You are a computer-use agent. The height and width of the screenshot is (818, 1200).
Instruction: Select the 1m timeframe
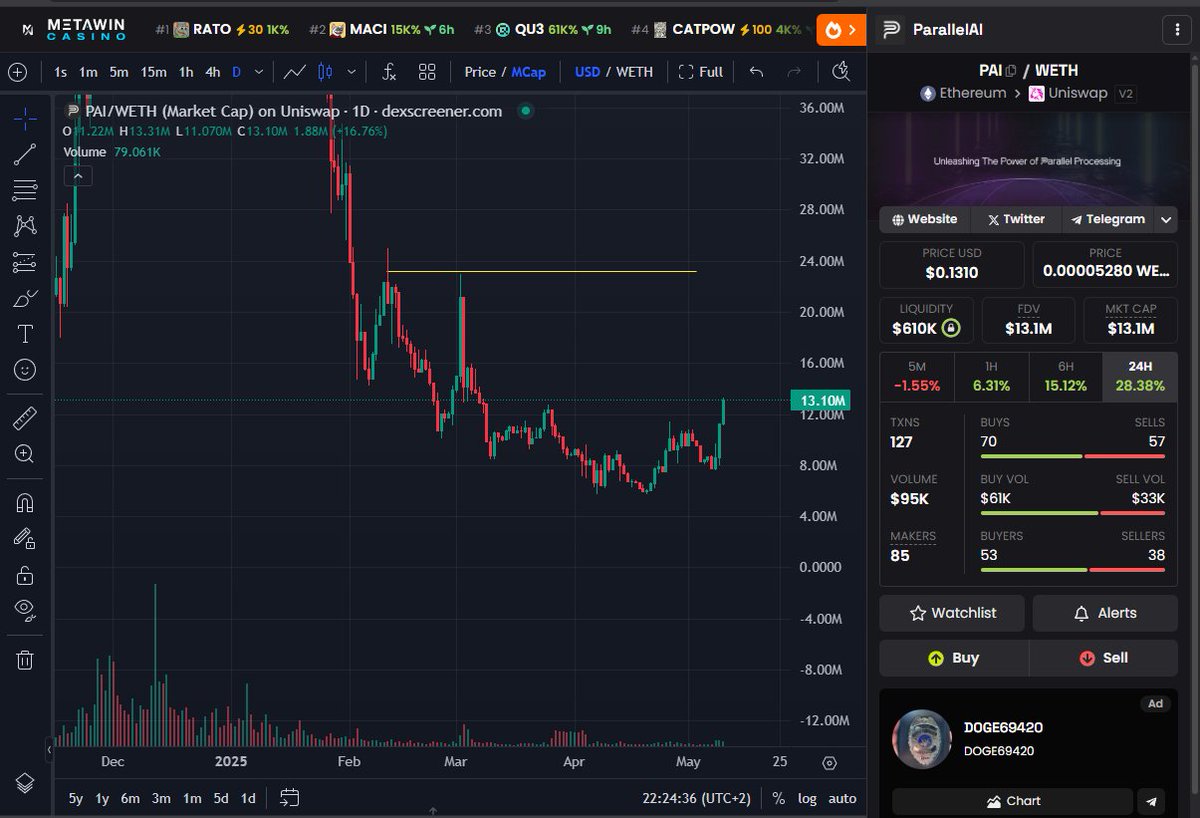(89, 72)
